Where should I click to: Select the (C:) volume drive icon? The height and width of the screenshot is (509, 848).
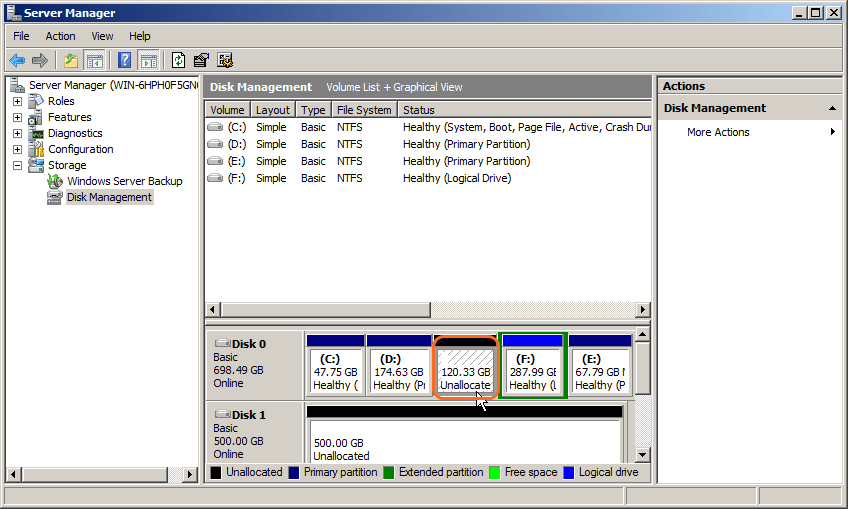tap(215, 127)
